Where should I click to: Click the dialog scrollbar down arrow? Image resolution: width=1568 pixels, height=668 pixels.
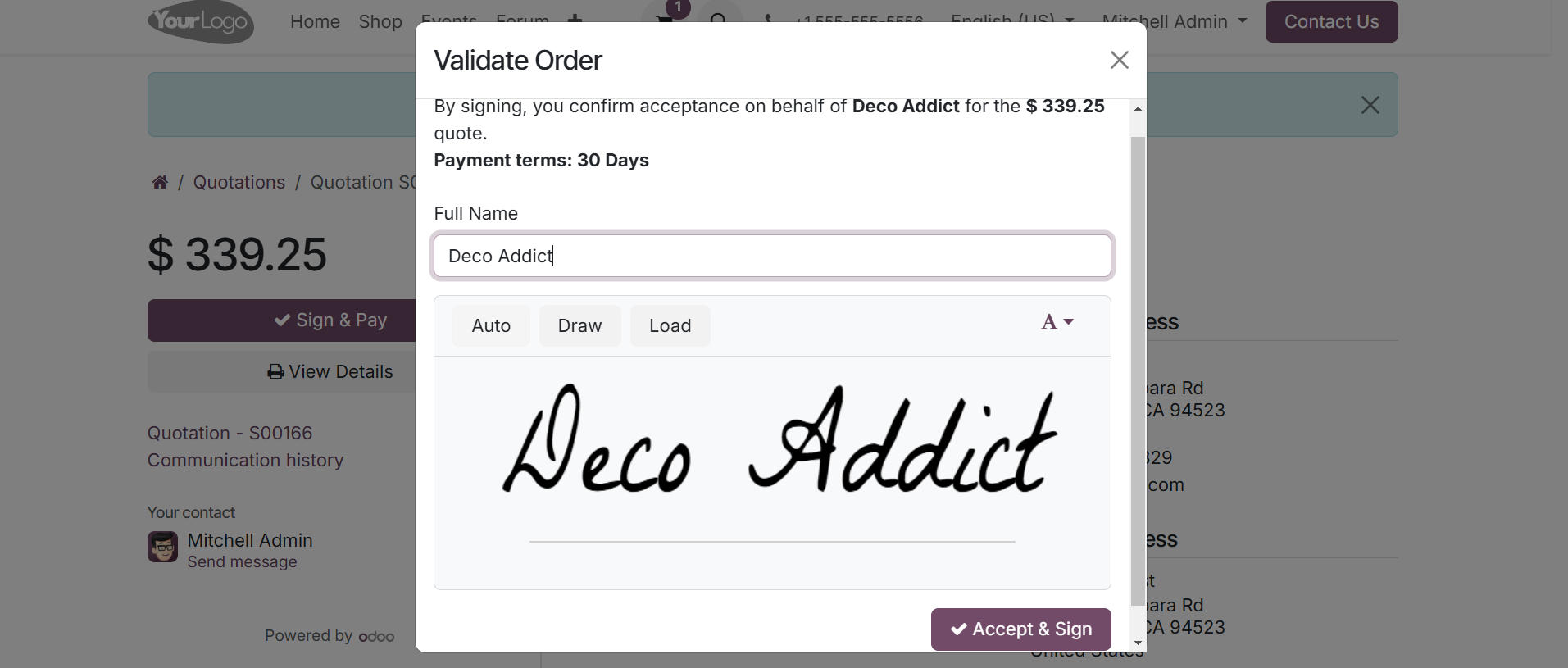tap(1138, 643)
